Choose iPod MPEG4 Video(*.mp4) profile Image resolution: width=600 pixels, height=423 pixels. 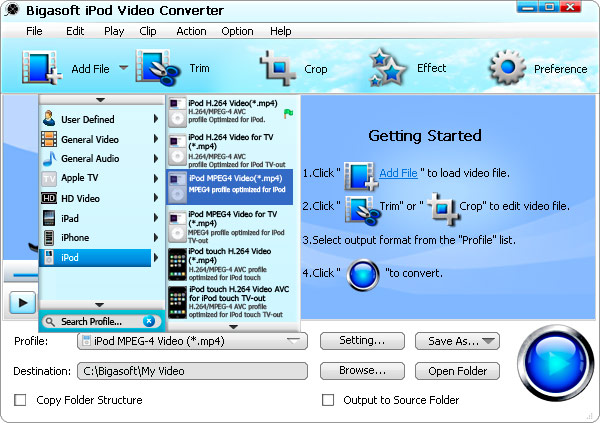(230, 187)
